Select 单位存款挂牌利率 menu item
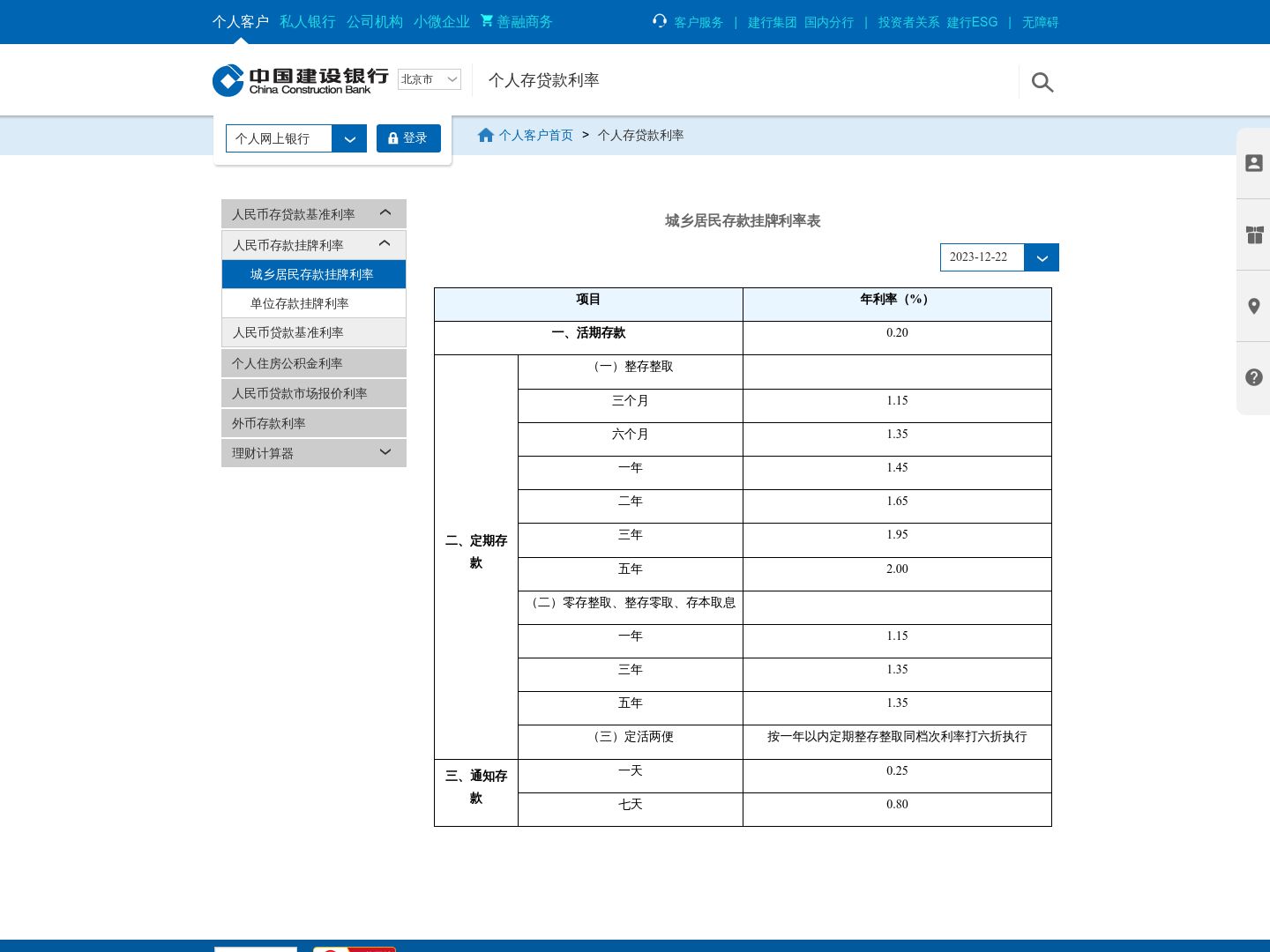 tap(314, 303)
